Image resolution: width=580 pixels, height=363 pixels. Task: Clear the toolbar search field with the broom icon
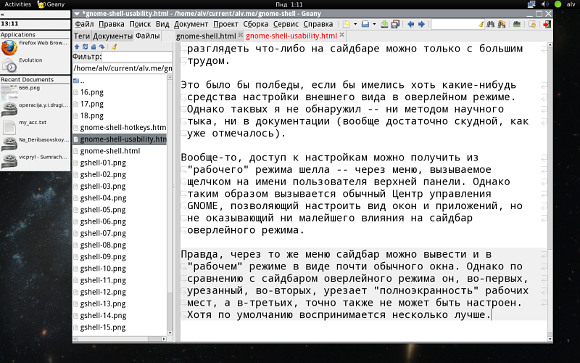tap(481, 24)
